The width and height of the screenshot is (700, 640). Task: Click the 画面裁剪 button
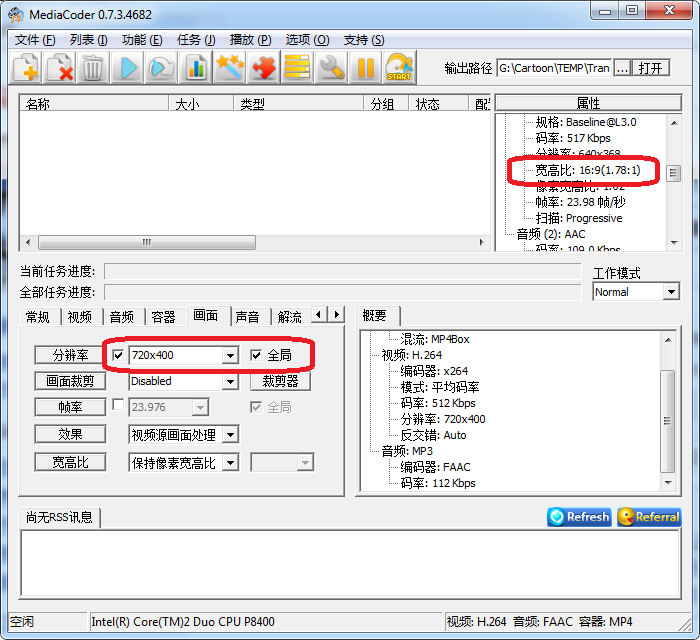pyautogui.click(x=71, y=381)
